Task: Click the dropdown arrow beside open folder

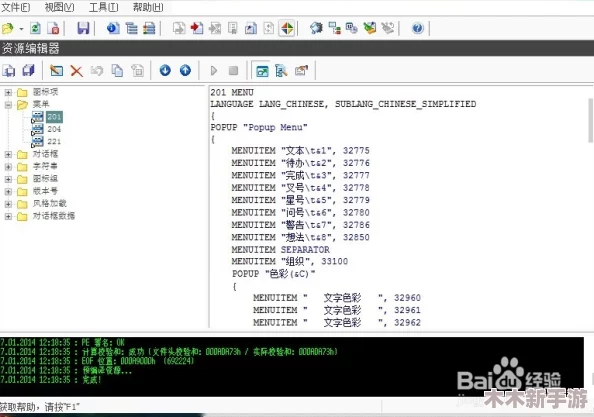Action: 21,29
